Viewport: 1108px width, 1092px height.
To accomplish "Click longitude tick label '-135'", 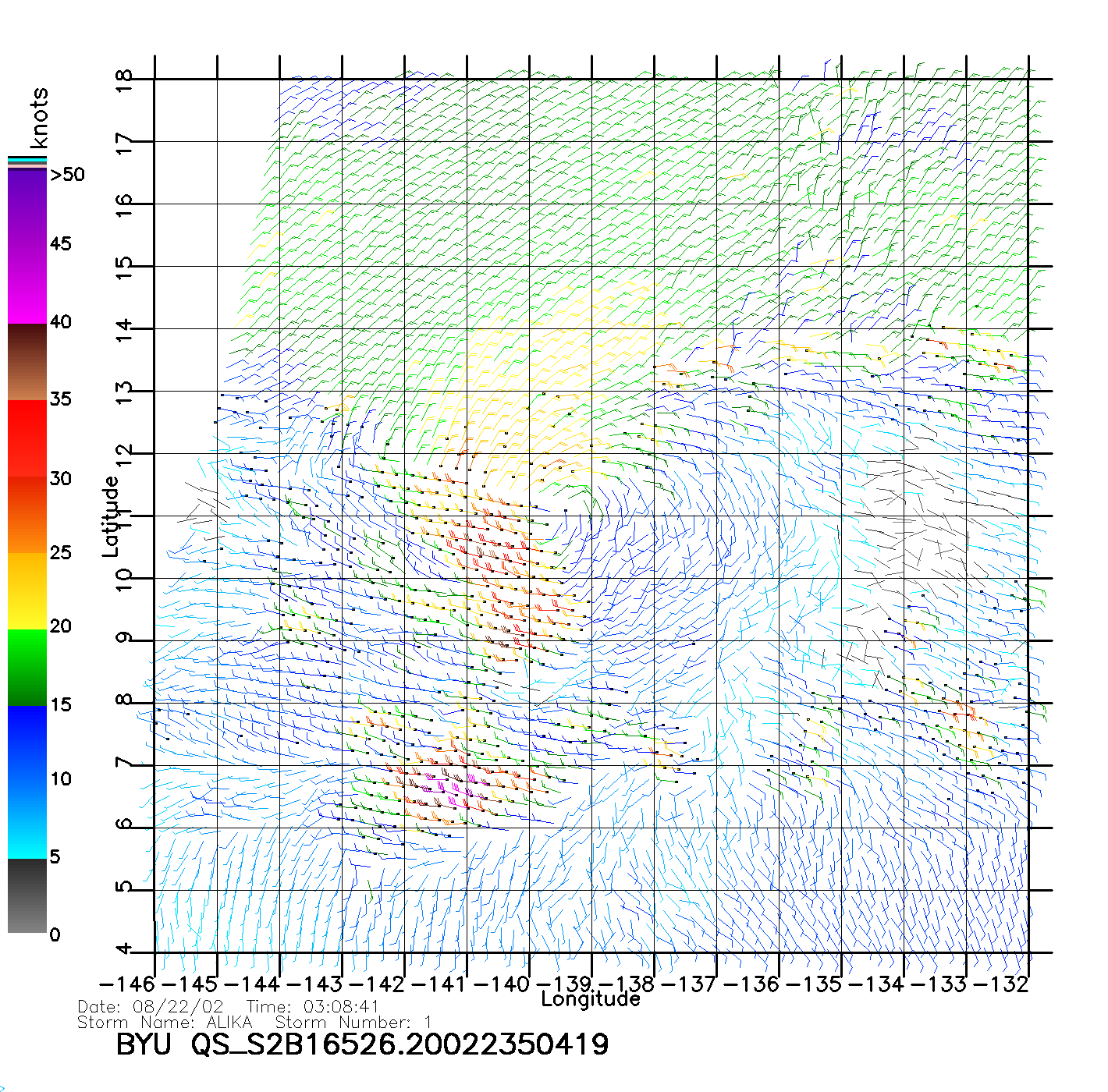I will (814, 984).
